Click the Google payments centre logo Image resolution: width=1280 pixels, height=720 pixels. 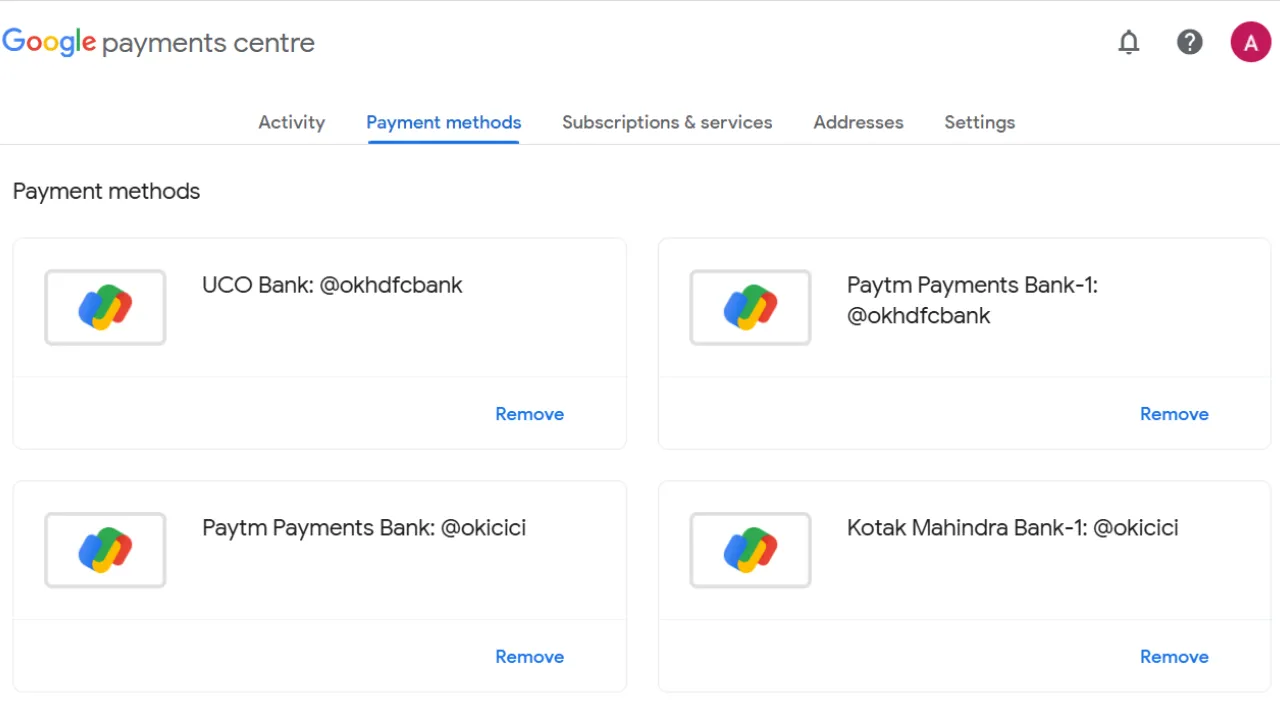tap(158, 42)
